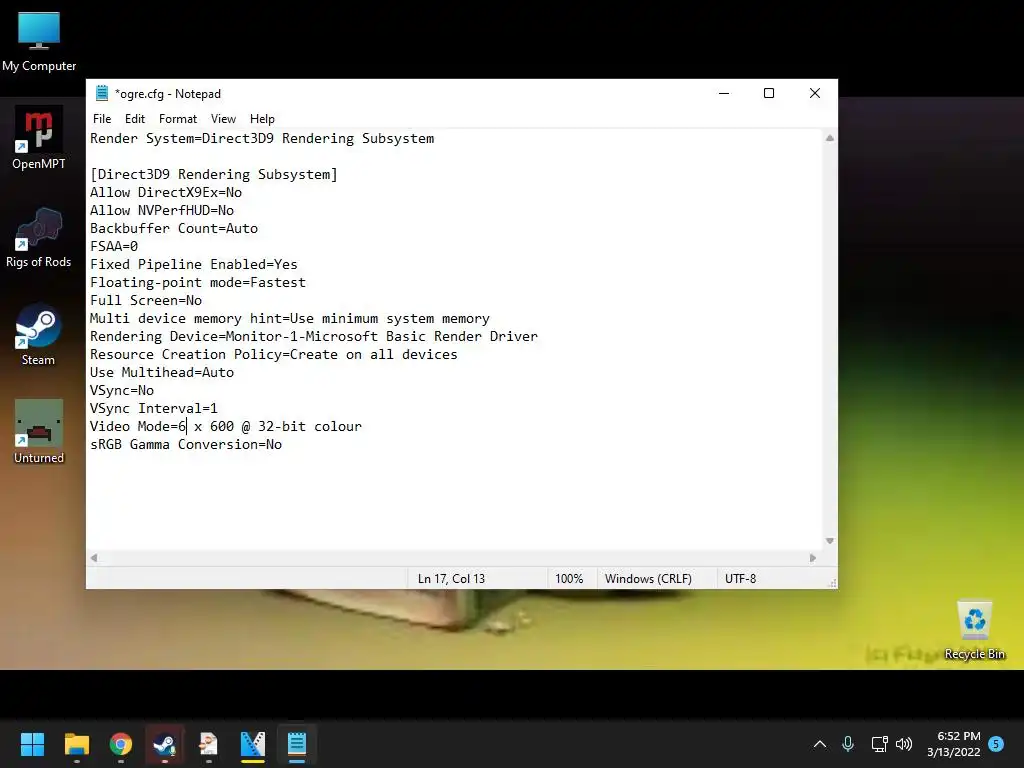
Task: Open the Help menu
Action: coord(262,119)
